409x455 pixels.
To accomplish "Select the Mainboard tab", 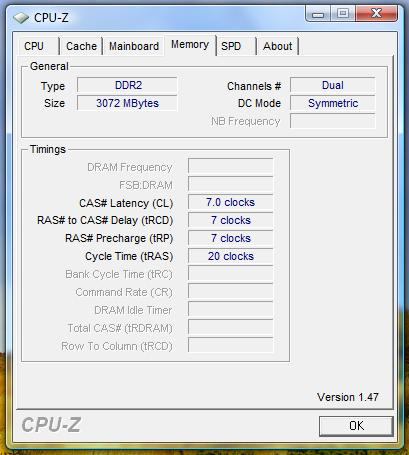I will pos(134,46).
